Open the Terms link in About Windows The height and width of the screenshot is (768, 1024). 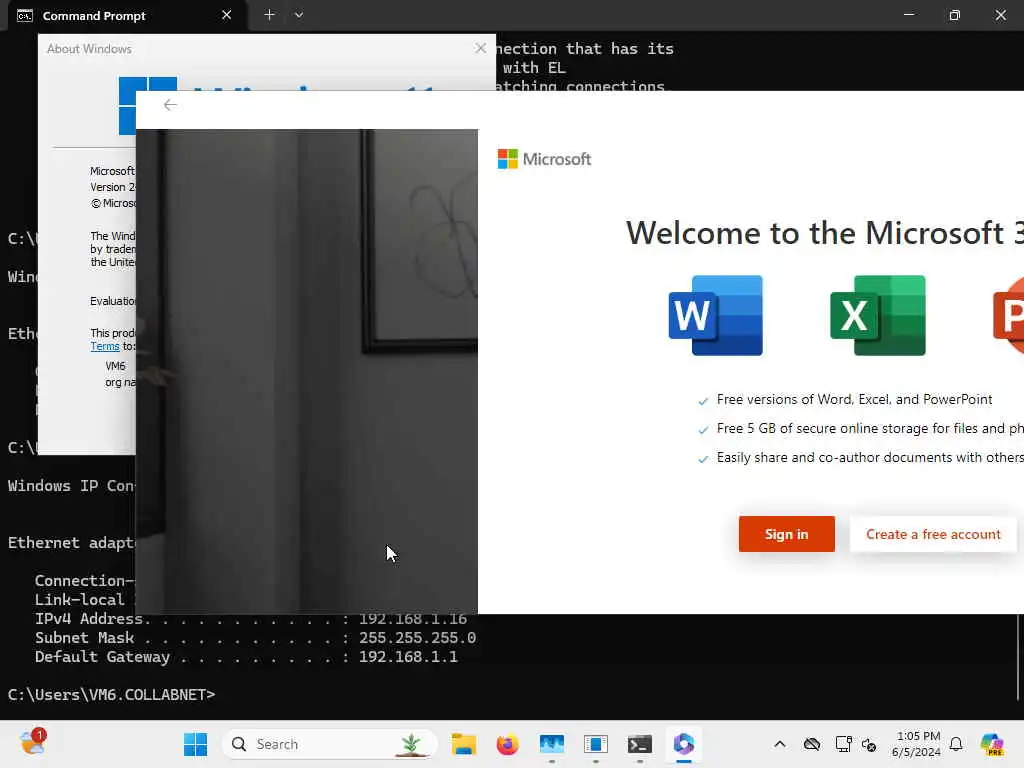point(104,346)
